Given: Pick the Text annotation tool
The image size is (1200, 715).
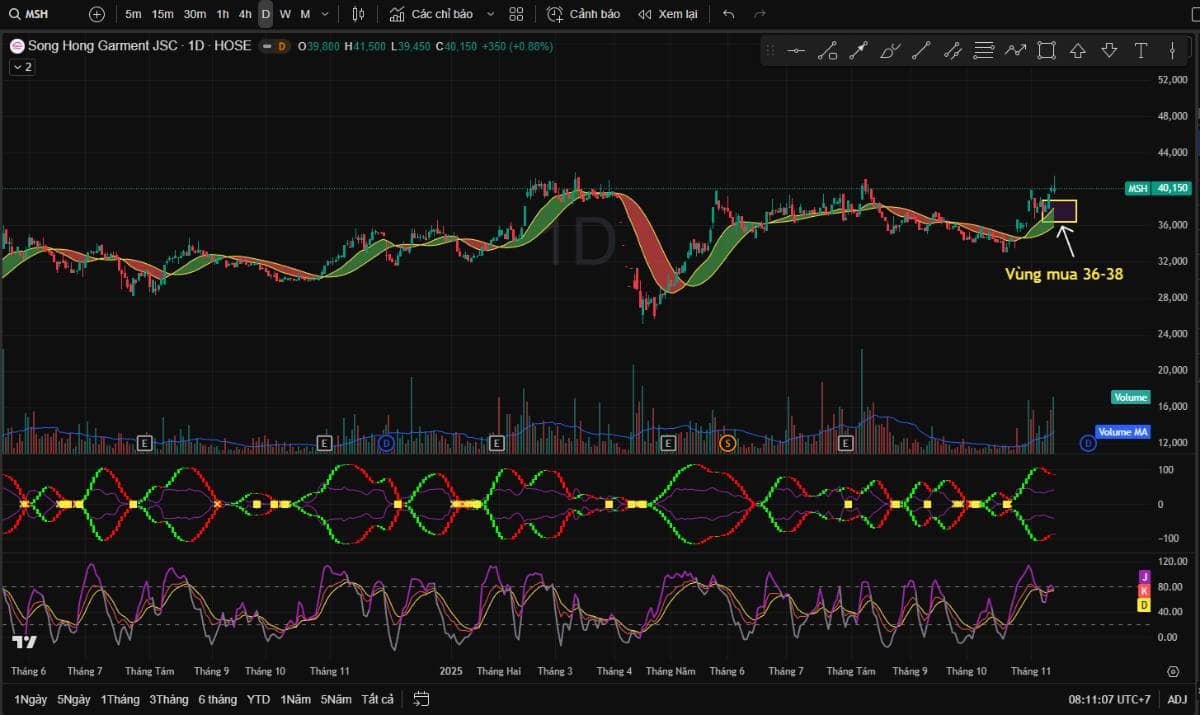Looking at the screenshot, I should coord(1140,51).
